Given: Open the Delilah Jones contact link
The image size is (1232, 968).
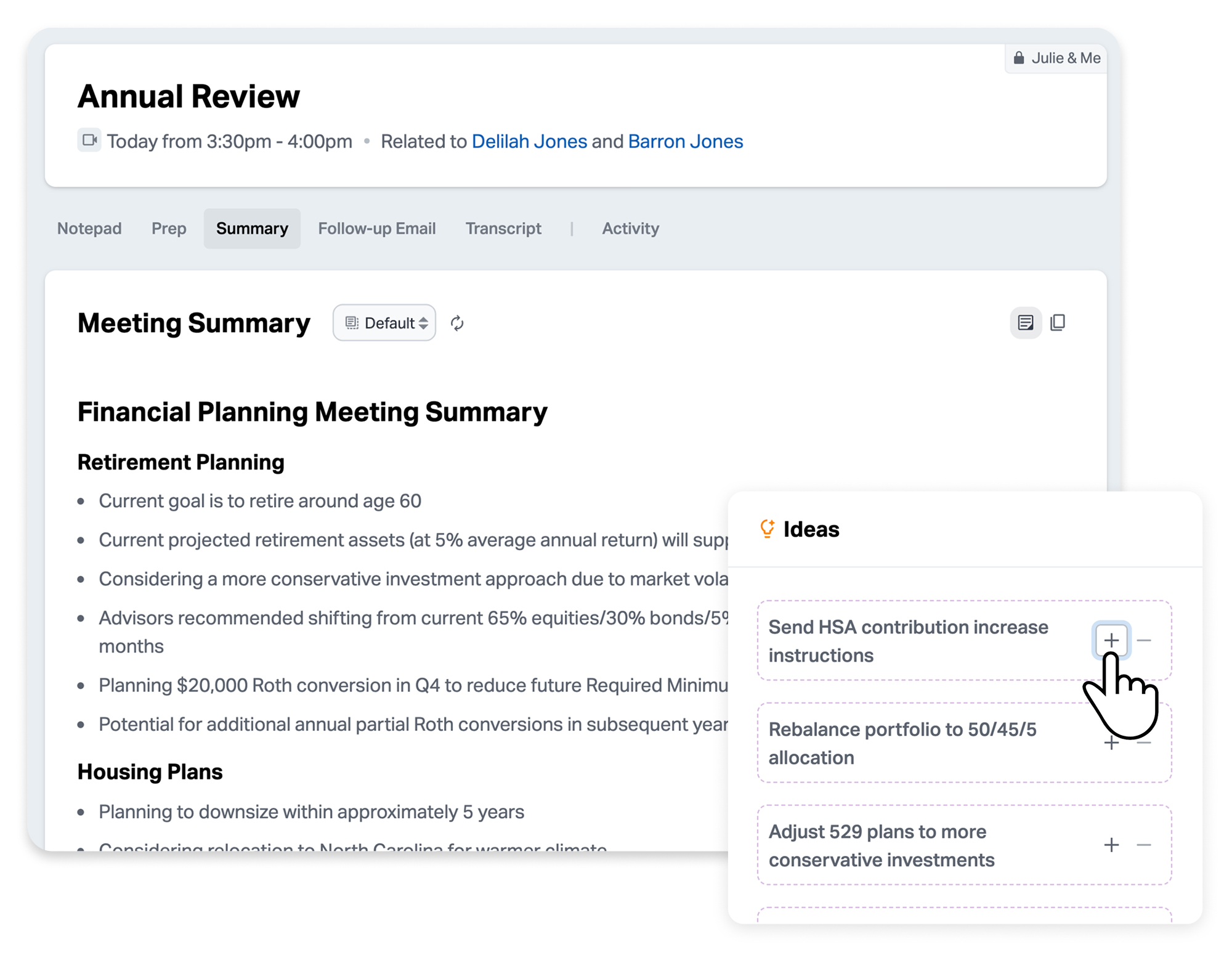Looking at the screenshot, I should [529, 141].
